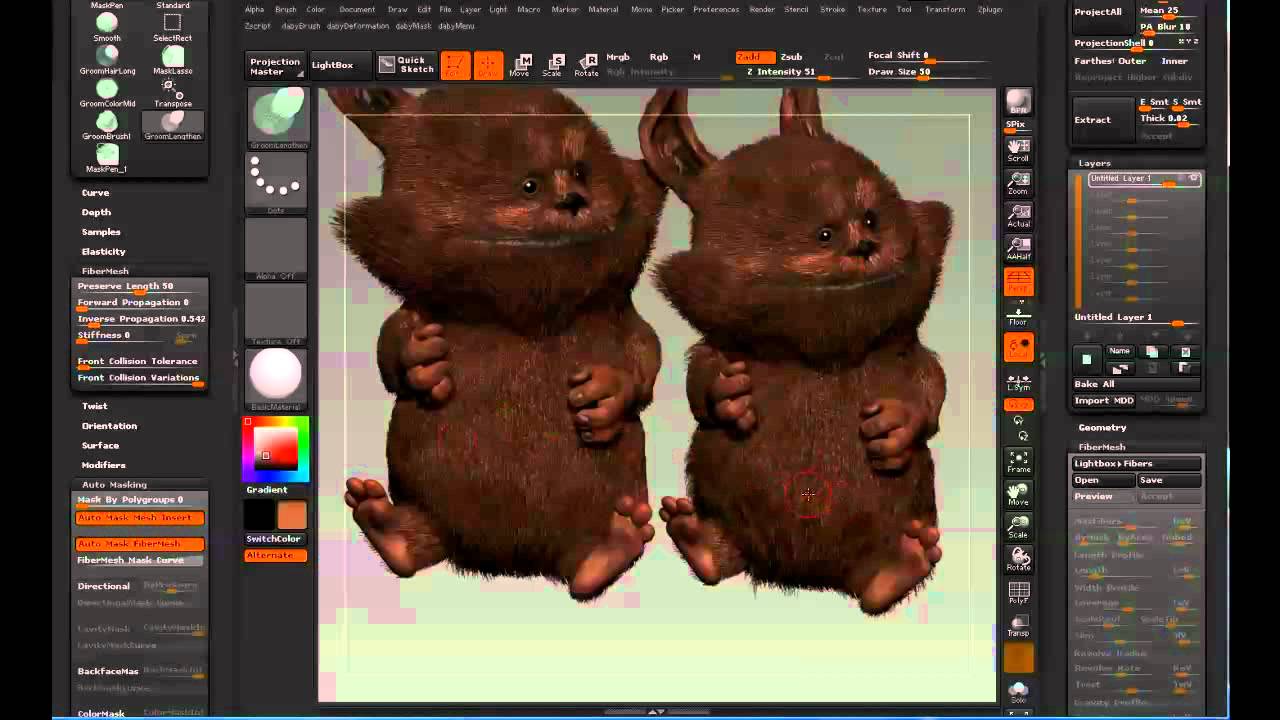The height and width of the screenshot is (720, 1280).
Task: Toggle Rgb painting mode
Action: (x=659, y=57)
